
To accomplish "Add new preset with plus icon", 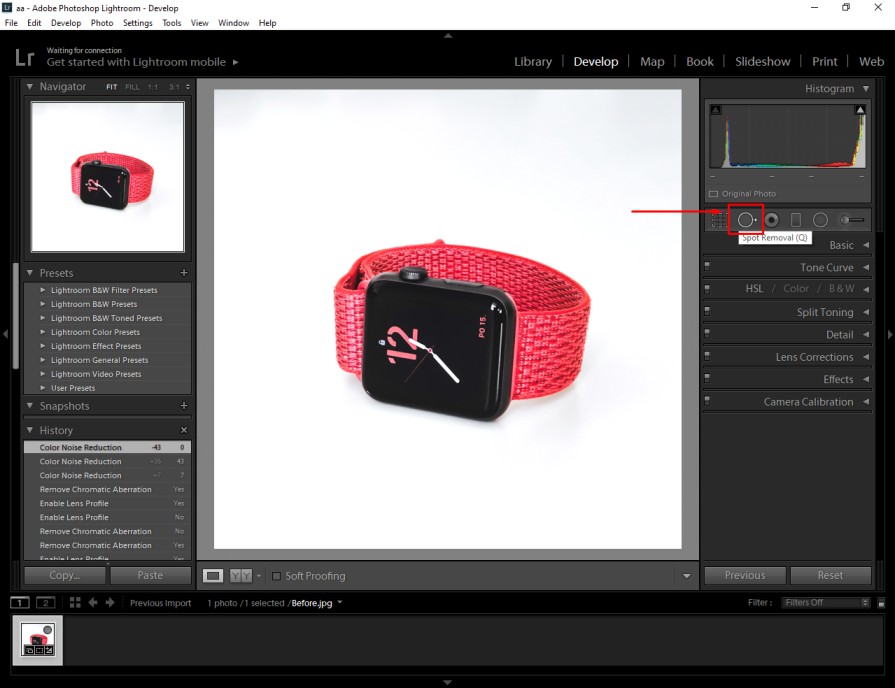I will tap(184, 273).
